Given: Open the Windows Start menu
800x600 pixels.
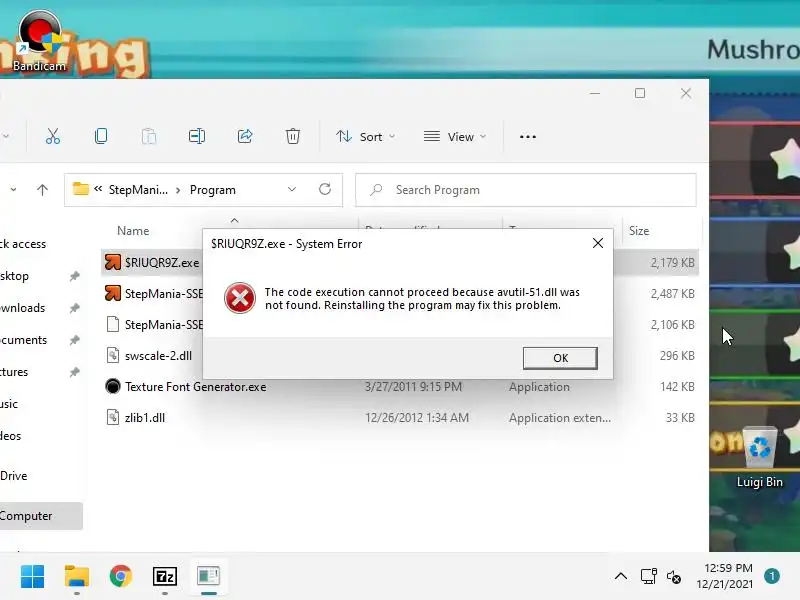Looking at the screenshot, I should tap(33, 577).
